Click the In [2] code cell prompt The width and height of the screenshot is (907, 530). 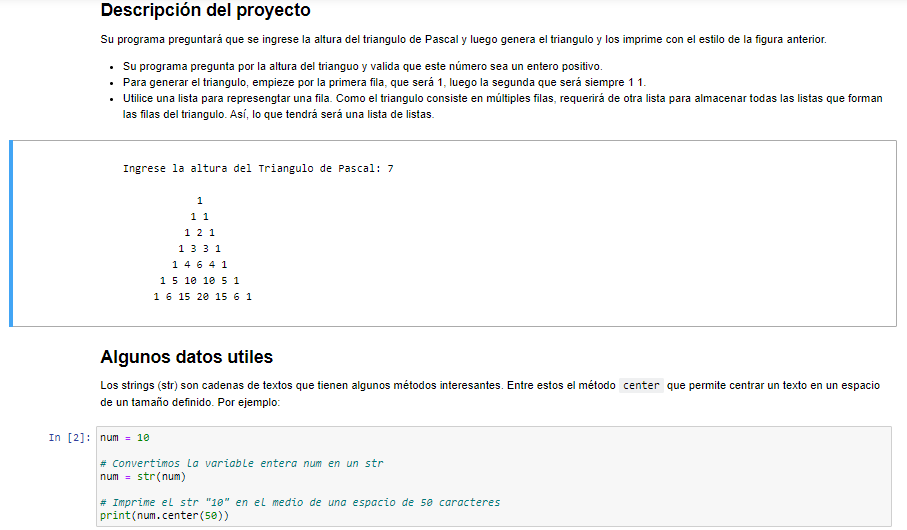pos(69,437)
